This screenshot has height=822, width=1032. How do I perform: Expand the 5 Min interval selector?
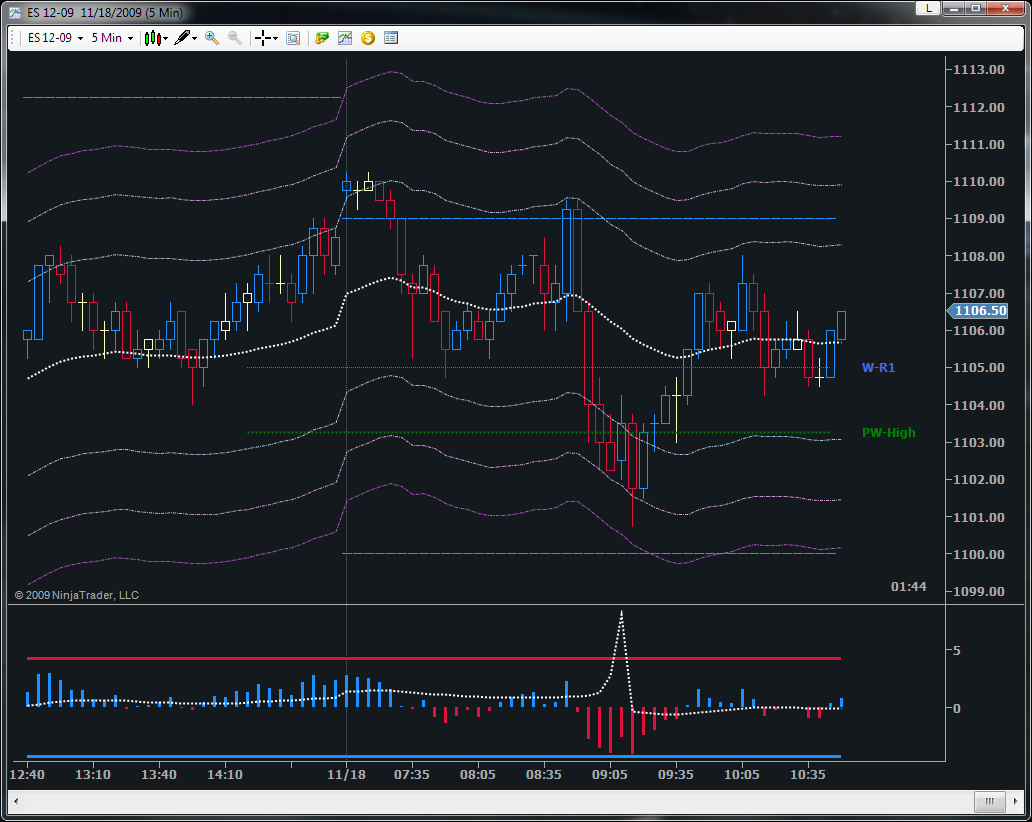(112, 38)
